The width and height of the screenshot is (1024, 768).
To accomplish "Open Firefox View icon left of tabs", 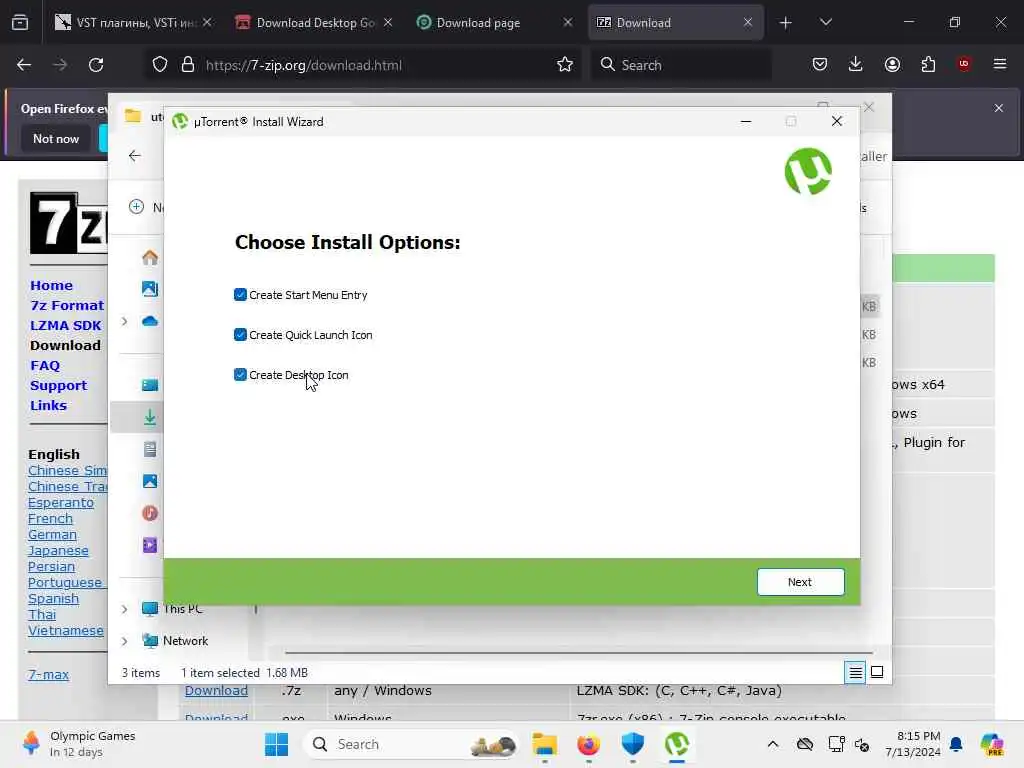I will pos(20,23).
